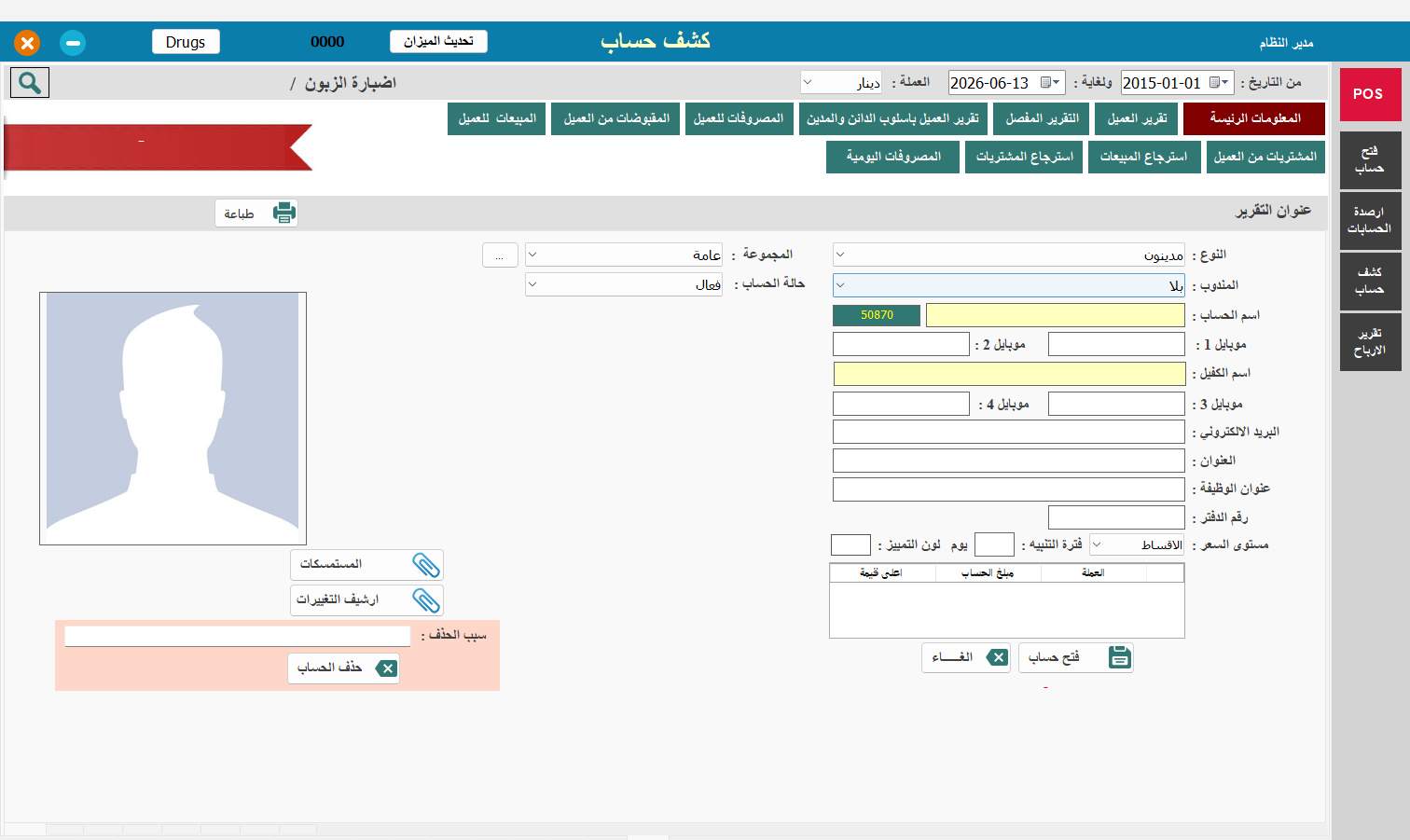Click the magnifier search icon
The height and width of the screenshot is (840, 1410).
(30, 83)
